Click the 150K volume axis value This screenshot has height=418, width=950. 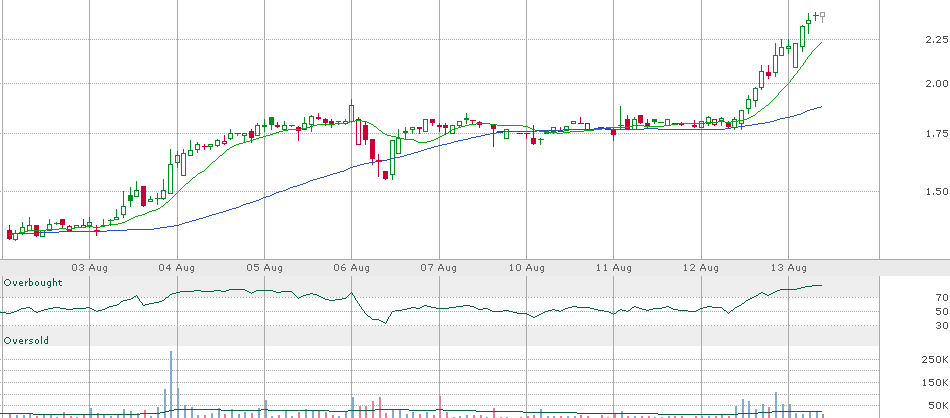pyautogui.click(x=937, y=383)
